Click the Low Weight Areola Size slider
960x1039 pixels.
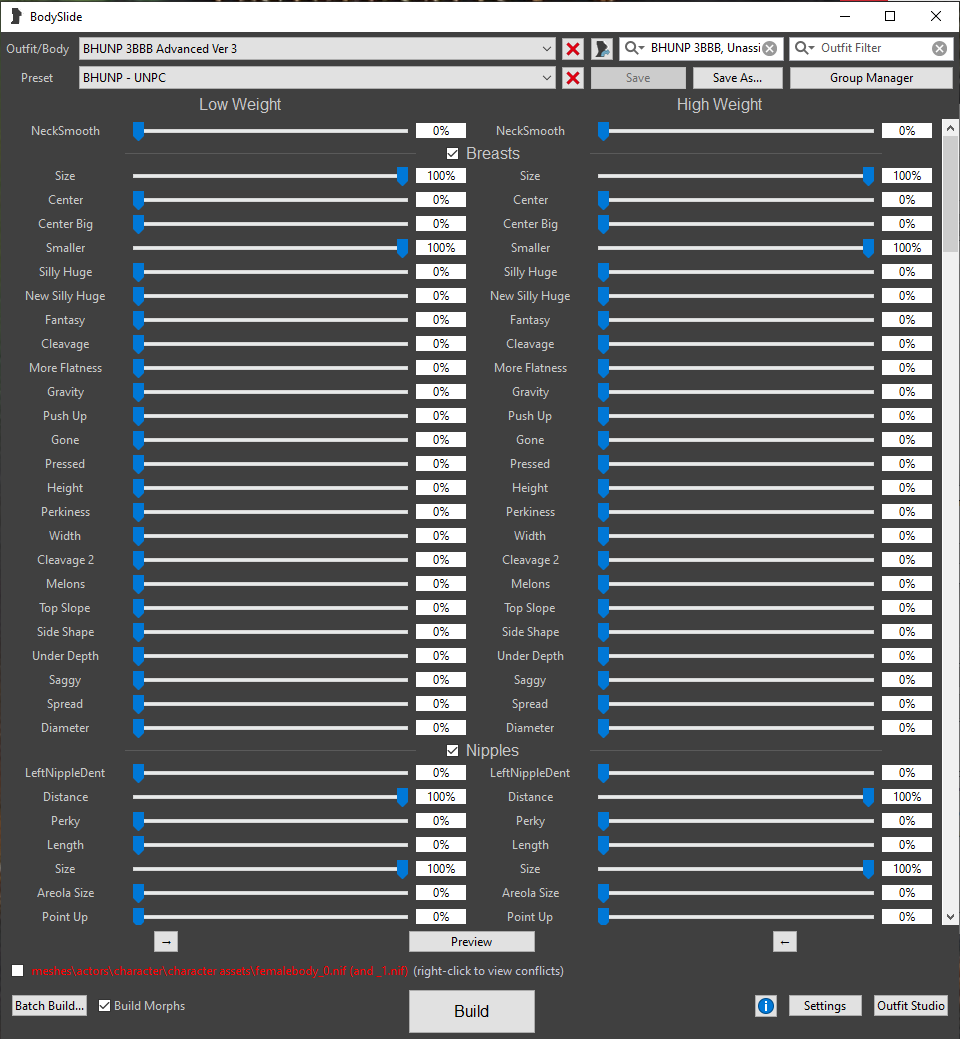click(x=270, y=893)
